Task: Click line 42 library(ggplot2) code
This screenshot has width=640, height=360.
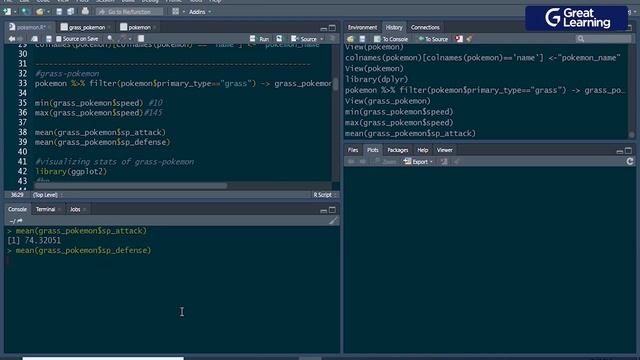Action: 71,171
